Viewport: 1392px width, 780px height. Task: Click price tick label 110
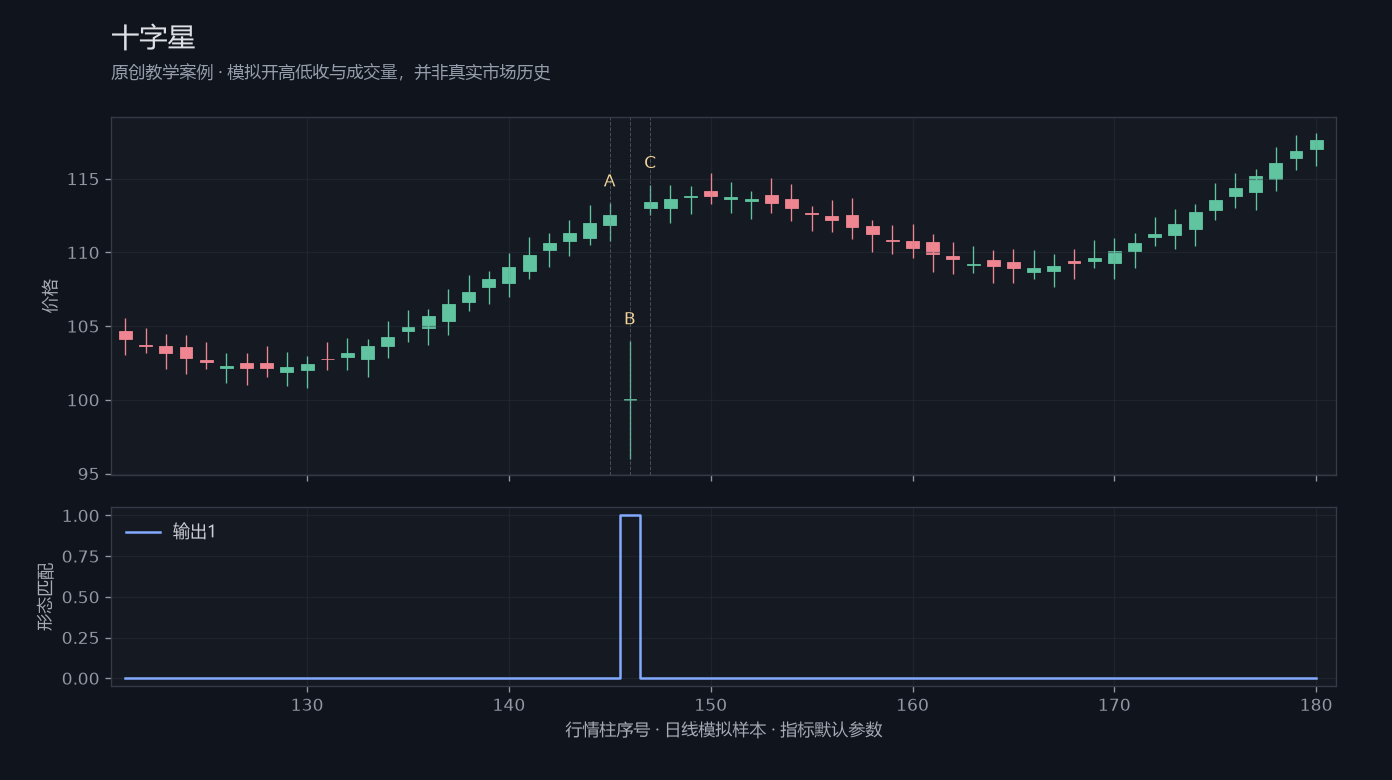(x=85, y=253)
